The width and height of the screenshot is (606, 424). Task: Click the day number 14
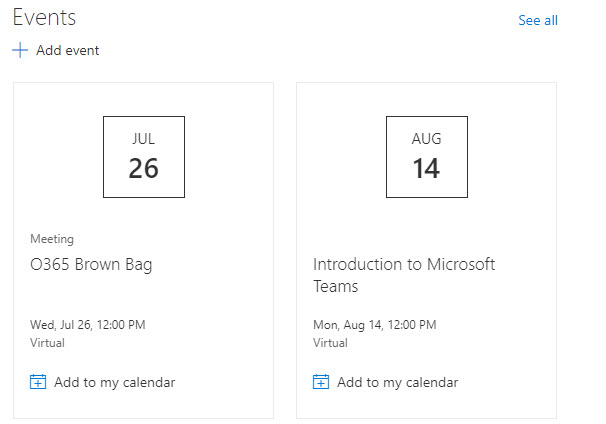pos(426,168)
